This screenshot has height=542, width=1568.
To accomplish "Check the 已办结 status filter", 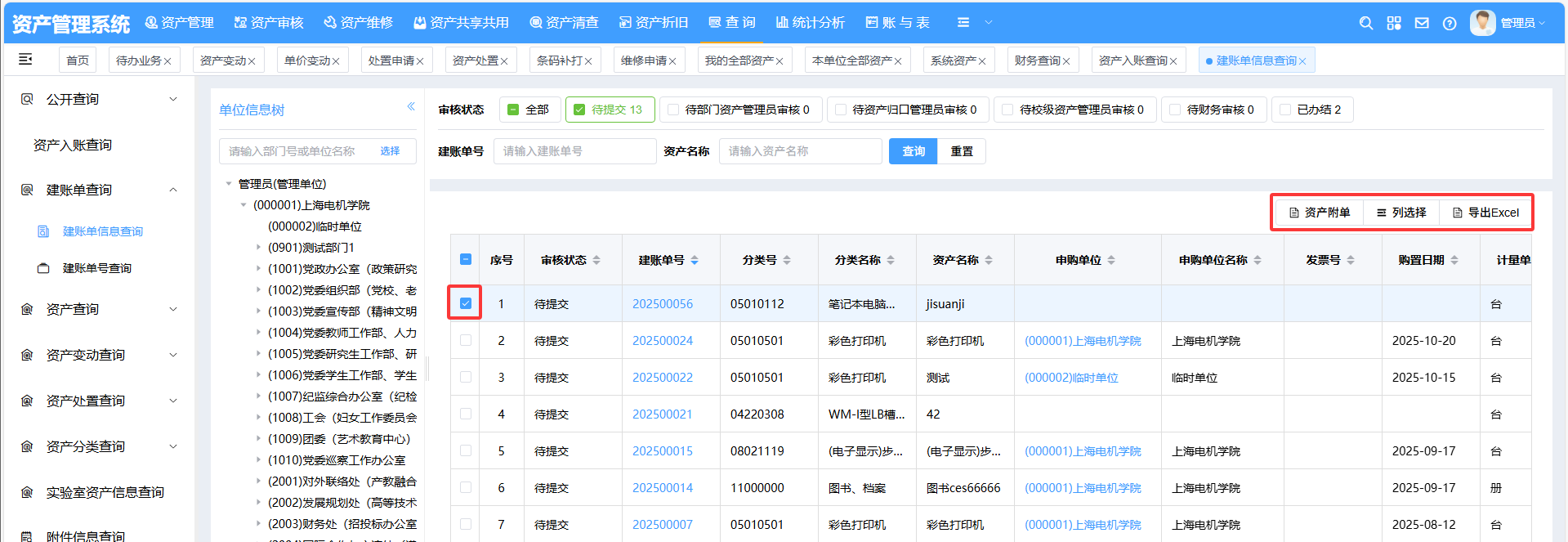I will pos(1285,110).
